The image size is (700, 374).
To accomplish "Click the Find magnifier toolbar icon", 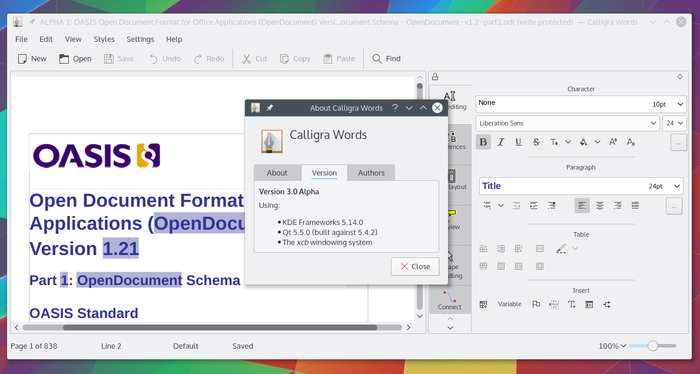I will [377, 58].
